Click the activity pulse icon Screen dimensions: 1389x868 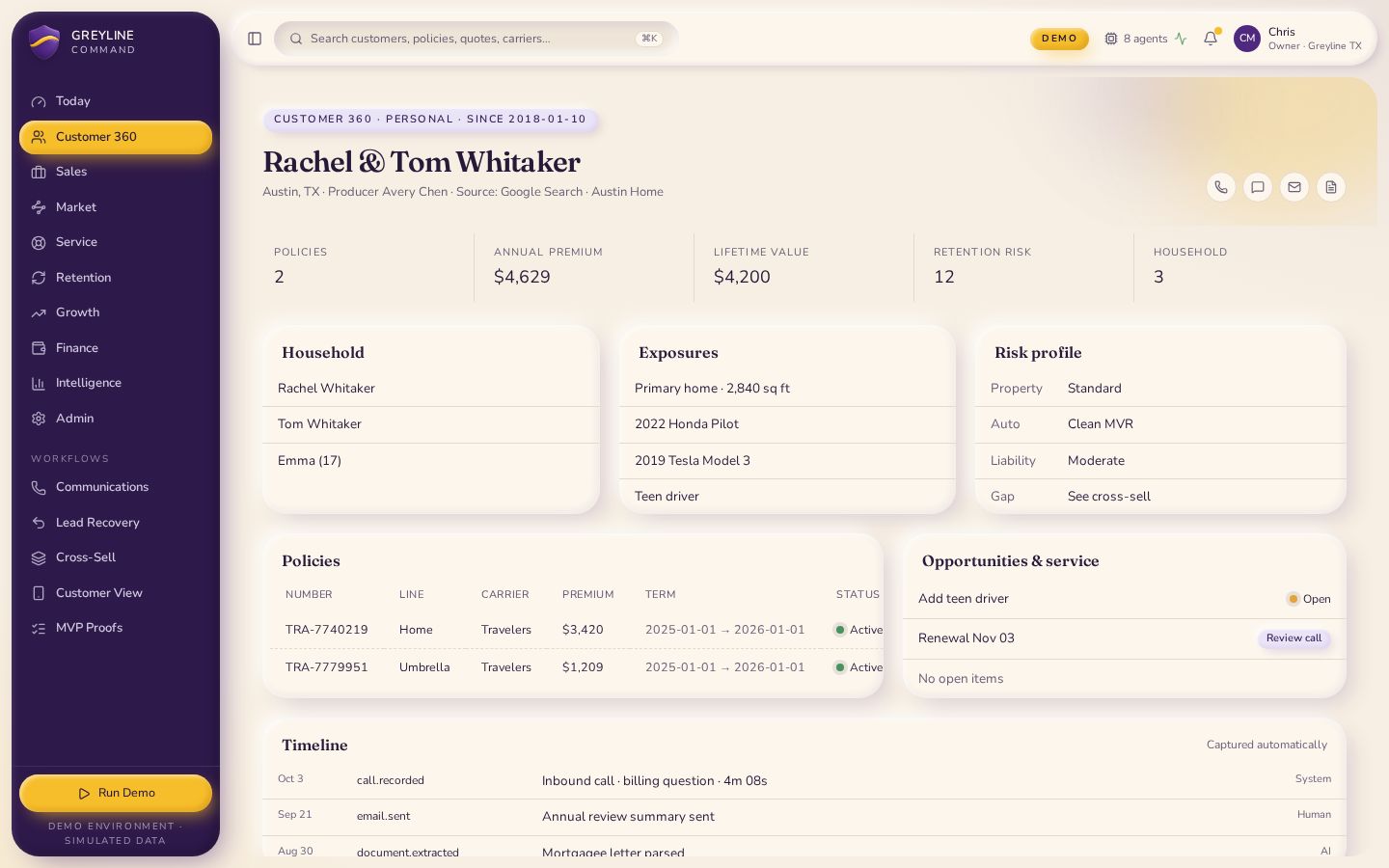click(x=1181, y=39)
